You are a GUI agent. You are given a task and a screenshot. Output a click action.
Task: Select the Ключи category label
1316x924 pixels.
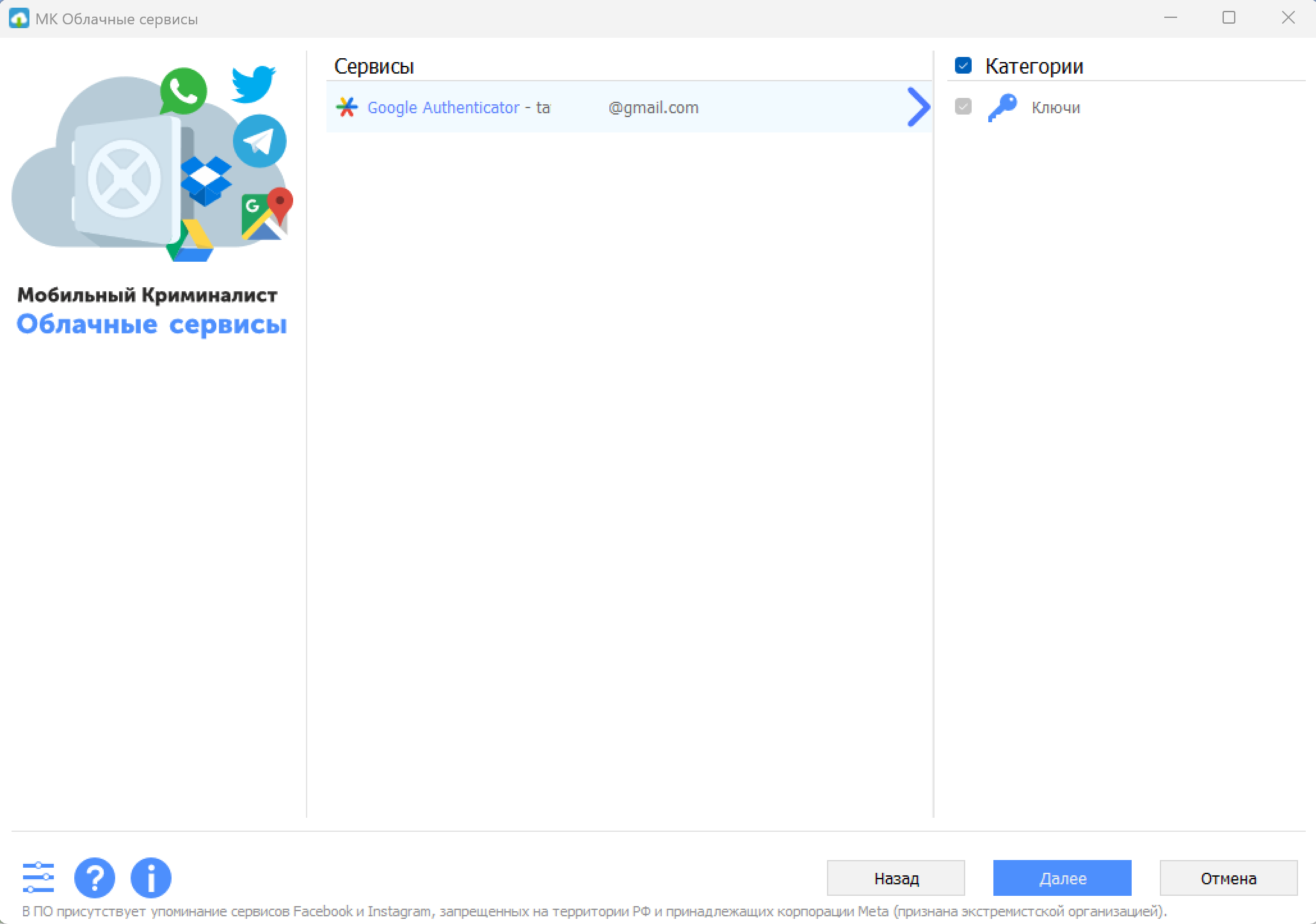[x=1055, y=108]
